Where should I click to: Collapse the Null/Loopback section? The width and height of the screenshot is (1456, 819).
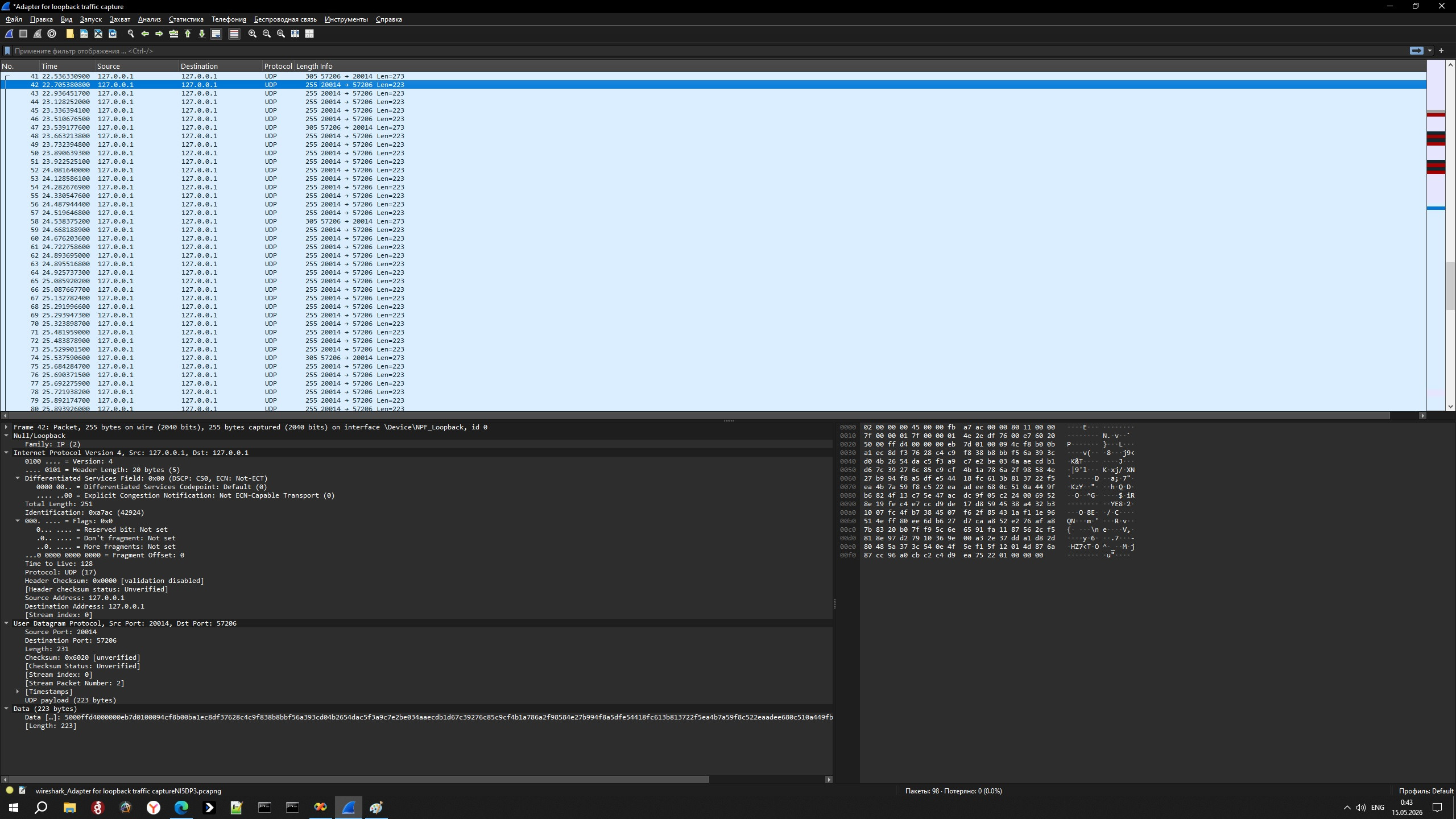click(6, 436)
